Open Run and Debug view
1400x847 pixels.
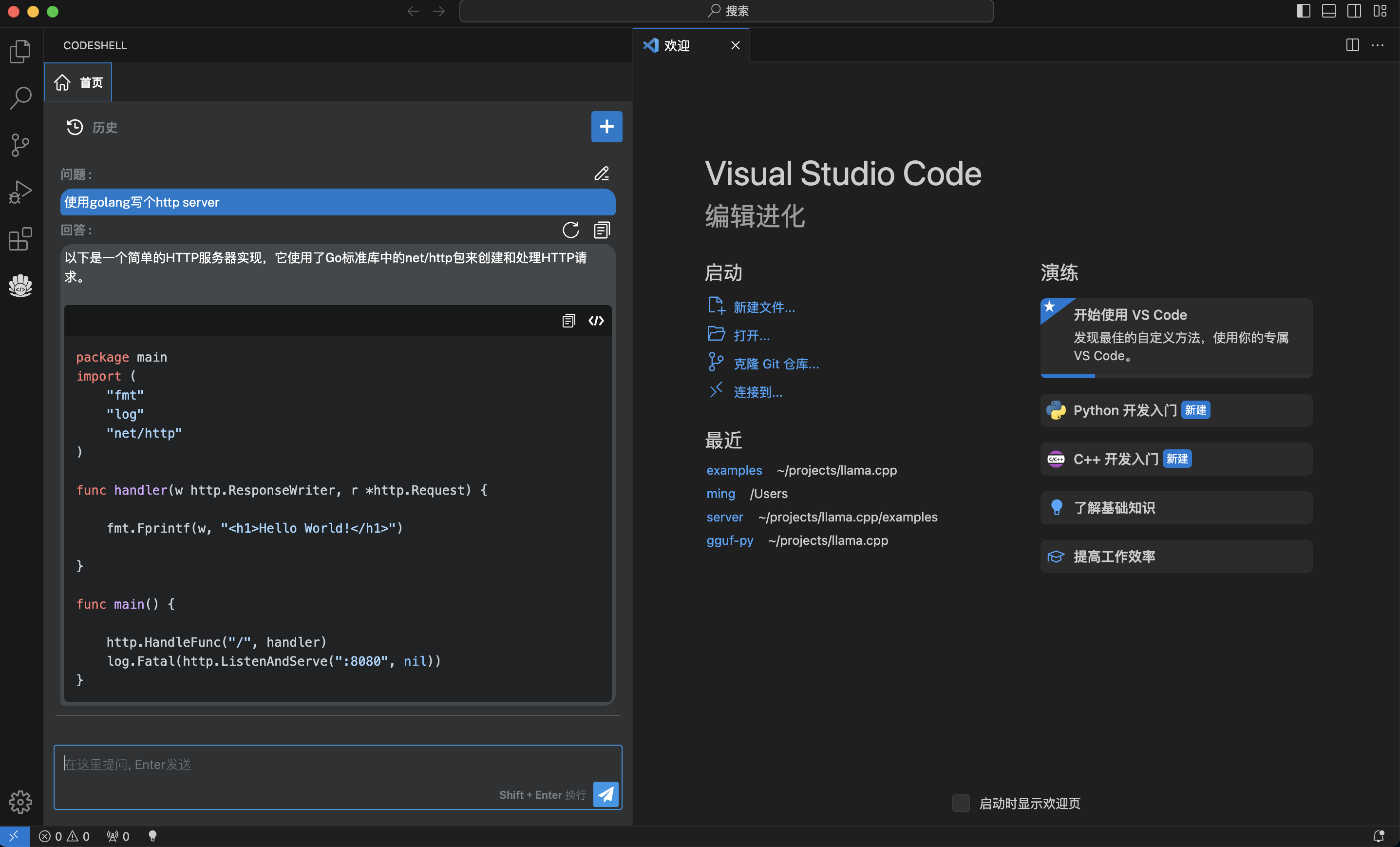coord(20,192)
